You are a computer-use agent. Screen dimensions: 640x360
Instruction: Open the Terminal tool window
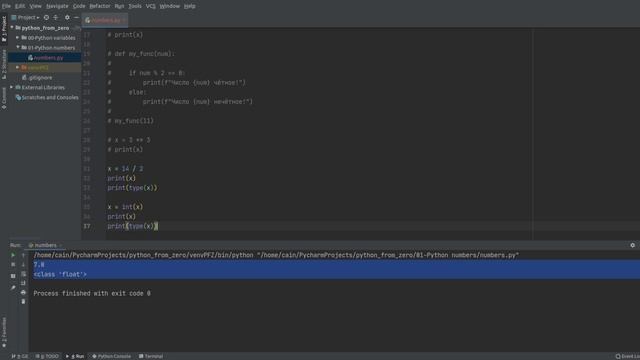pyautogui.click(x=151, y=356)
